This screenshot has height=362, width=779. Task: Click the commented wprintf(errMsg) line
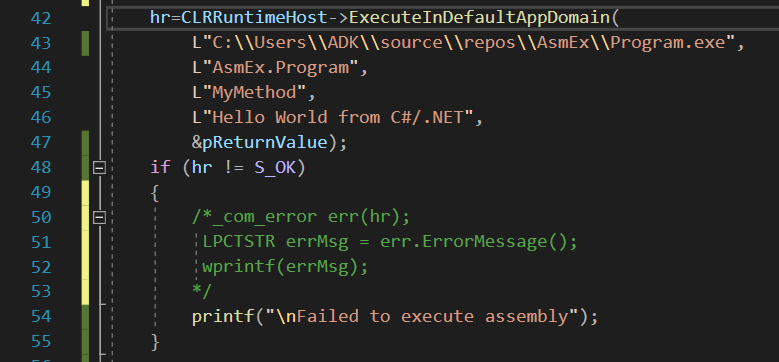(285, 267)
